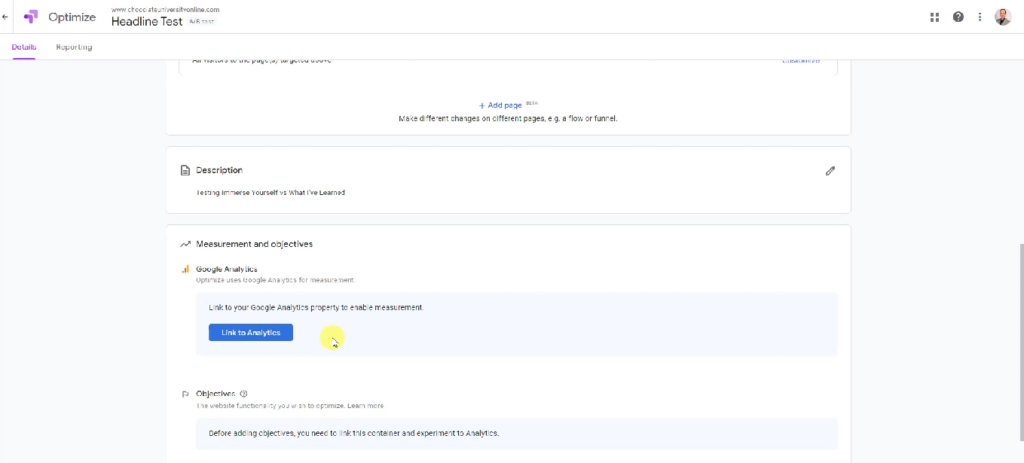Click the www.chocolateuniversityonline.com container name
Screen dimensions: 1024x463
click(x=165, y=9)
